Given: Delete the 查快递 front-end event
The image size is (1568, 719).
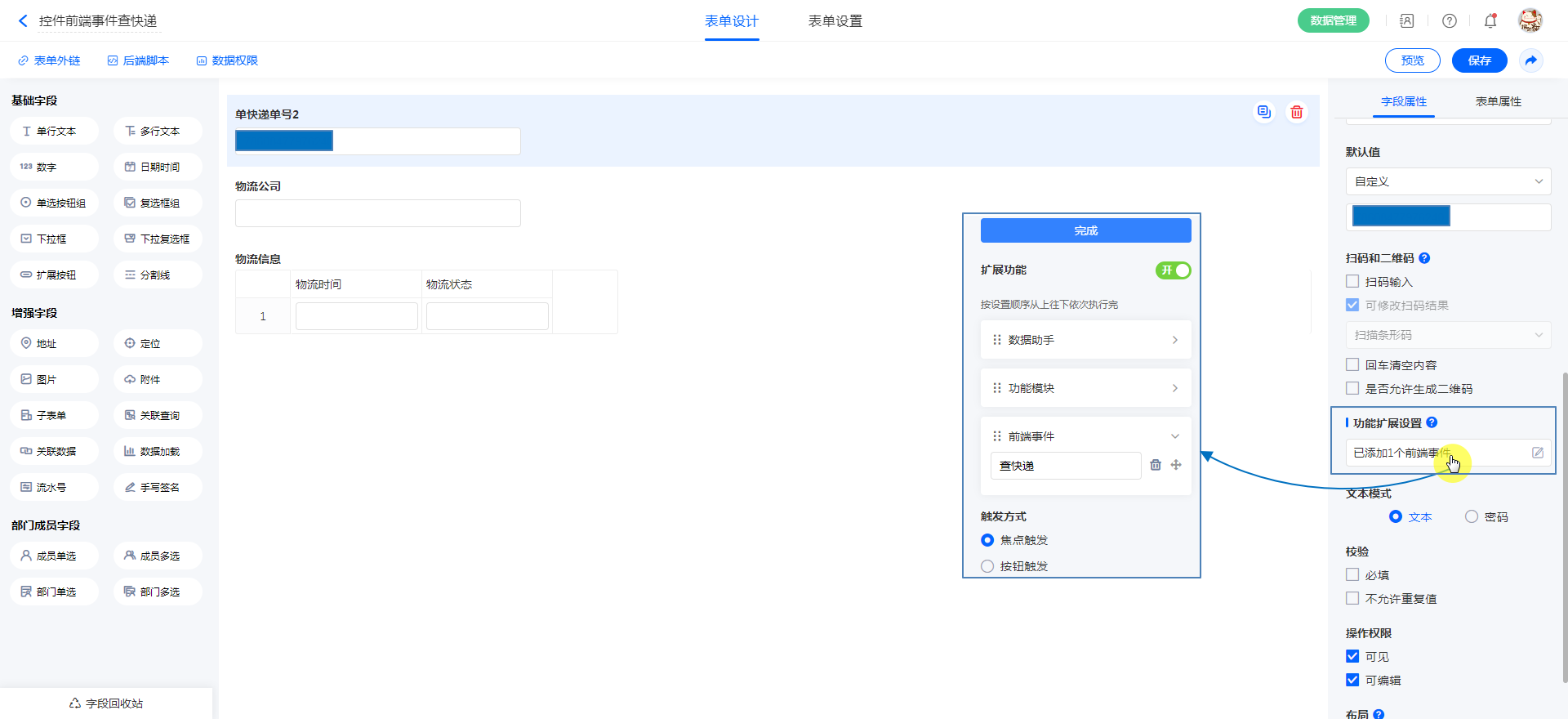Looking at the screenshot, I should (1156, 465).
